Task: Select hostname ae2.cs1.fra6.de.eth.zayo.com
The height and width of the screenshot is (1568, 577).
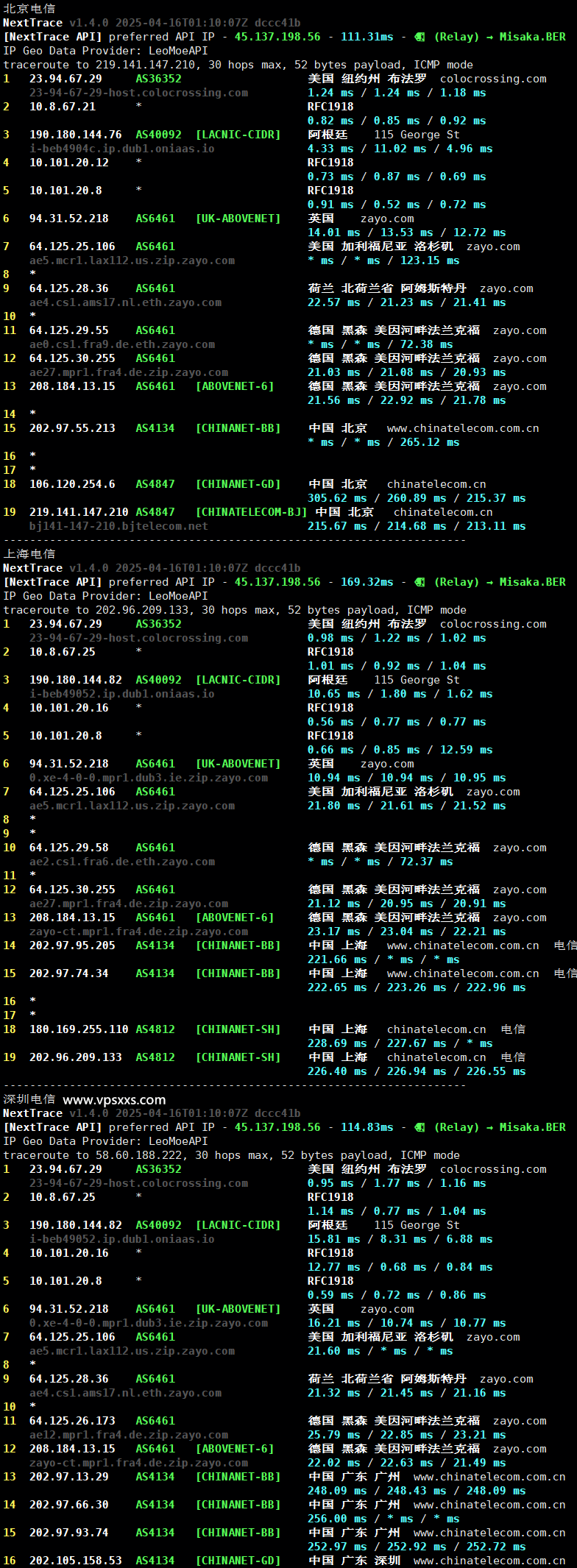Action: [122, 862]
